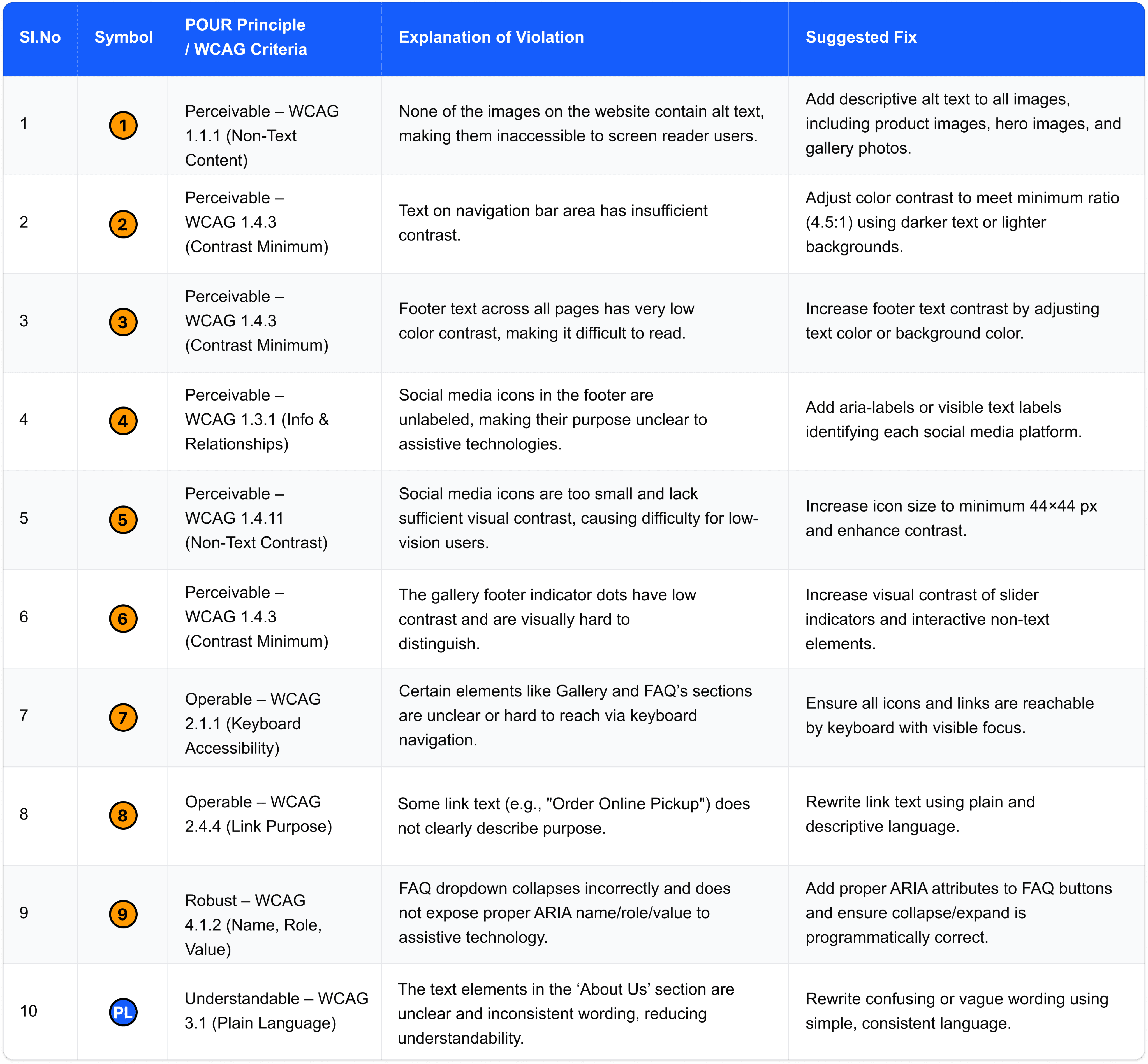Click the orange number 3 symbol badge
1148x1064 pixels.
click(123, 322)
